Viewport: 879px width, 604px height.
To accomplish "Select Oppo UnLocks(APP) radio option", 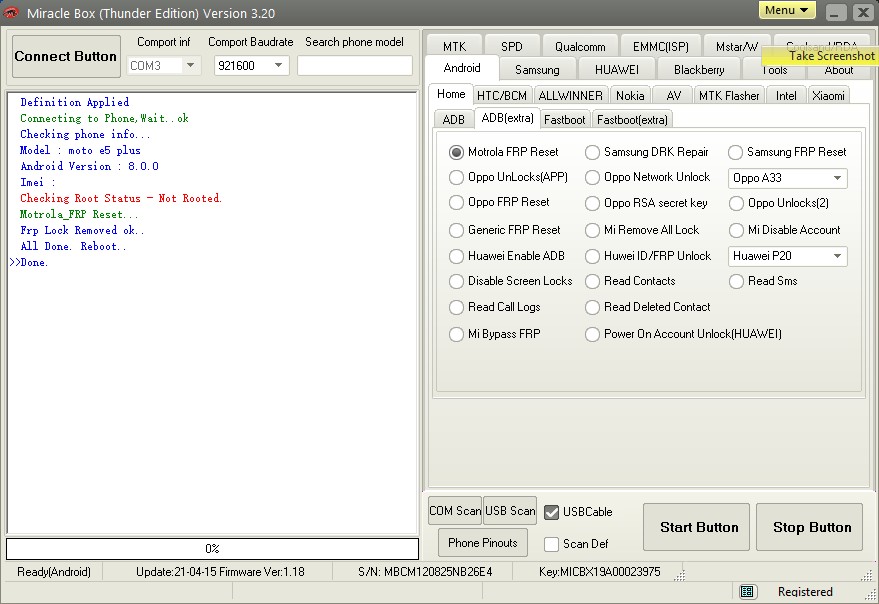I will [x=456, y=177].
